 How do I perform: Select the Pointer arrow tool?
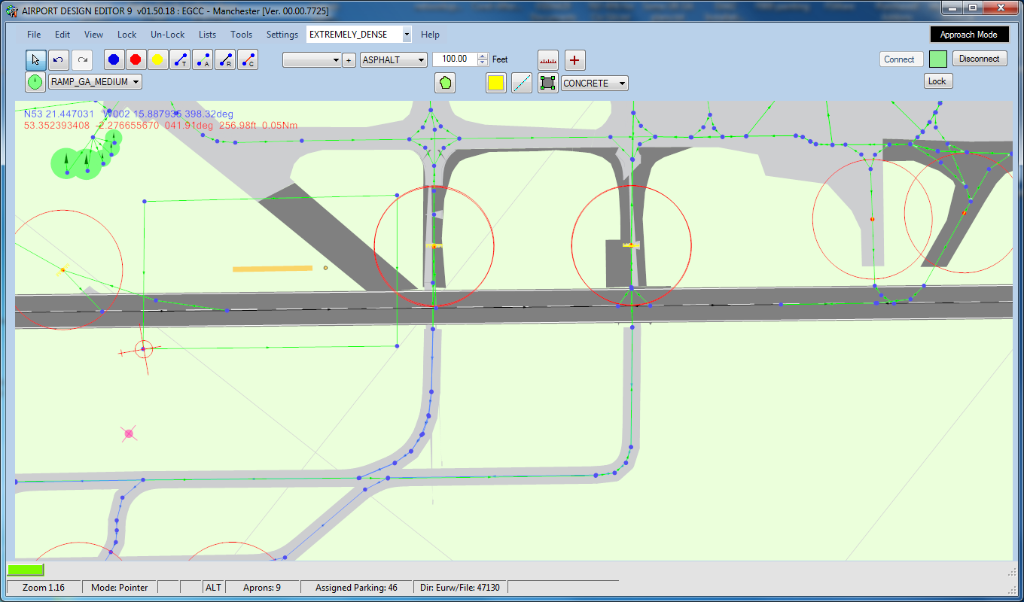pyautogui.click(x=35, y=60)
